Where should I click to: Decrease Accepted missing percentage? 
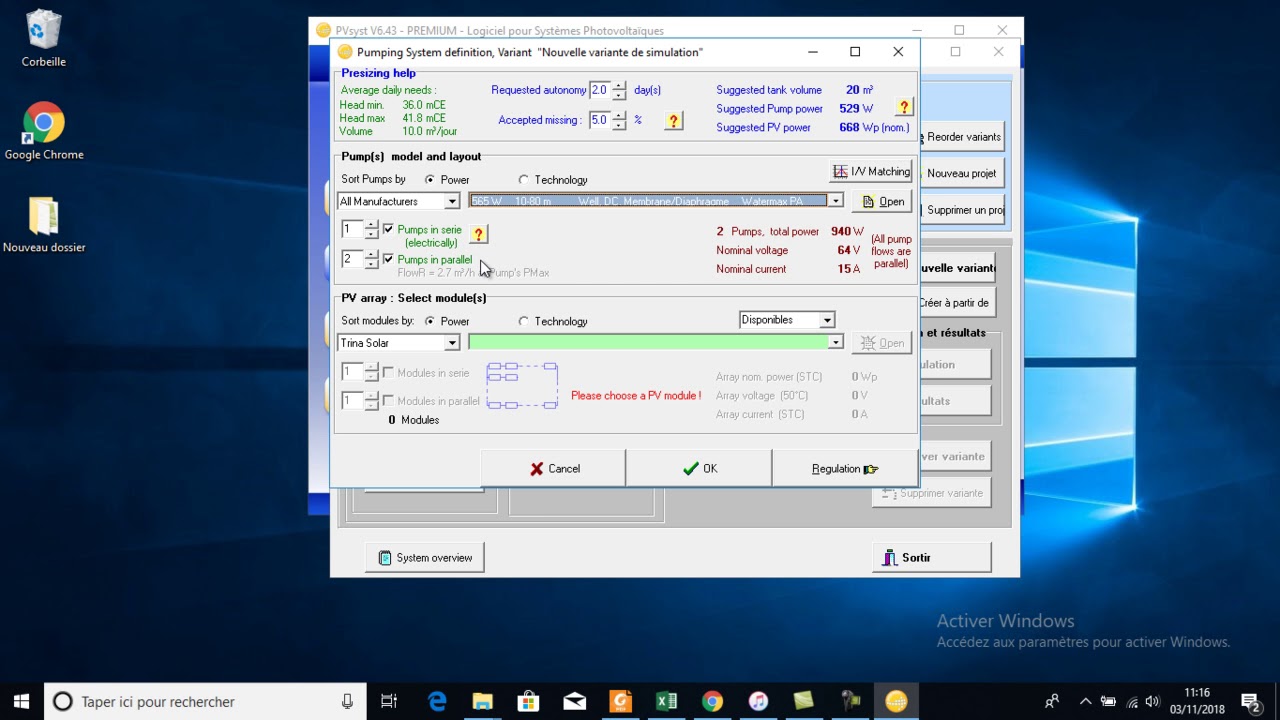620,125
